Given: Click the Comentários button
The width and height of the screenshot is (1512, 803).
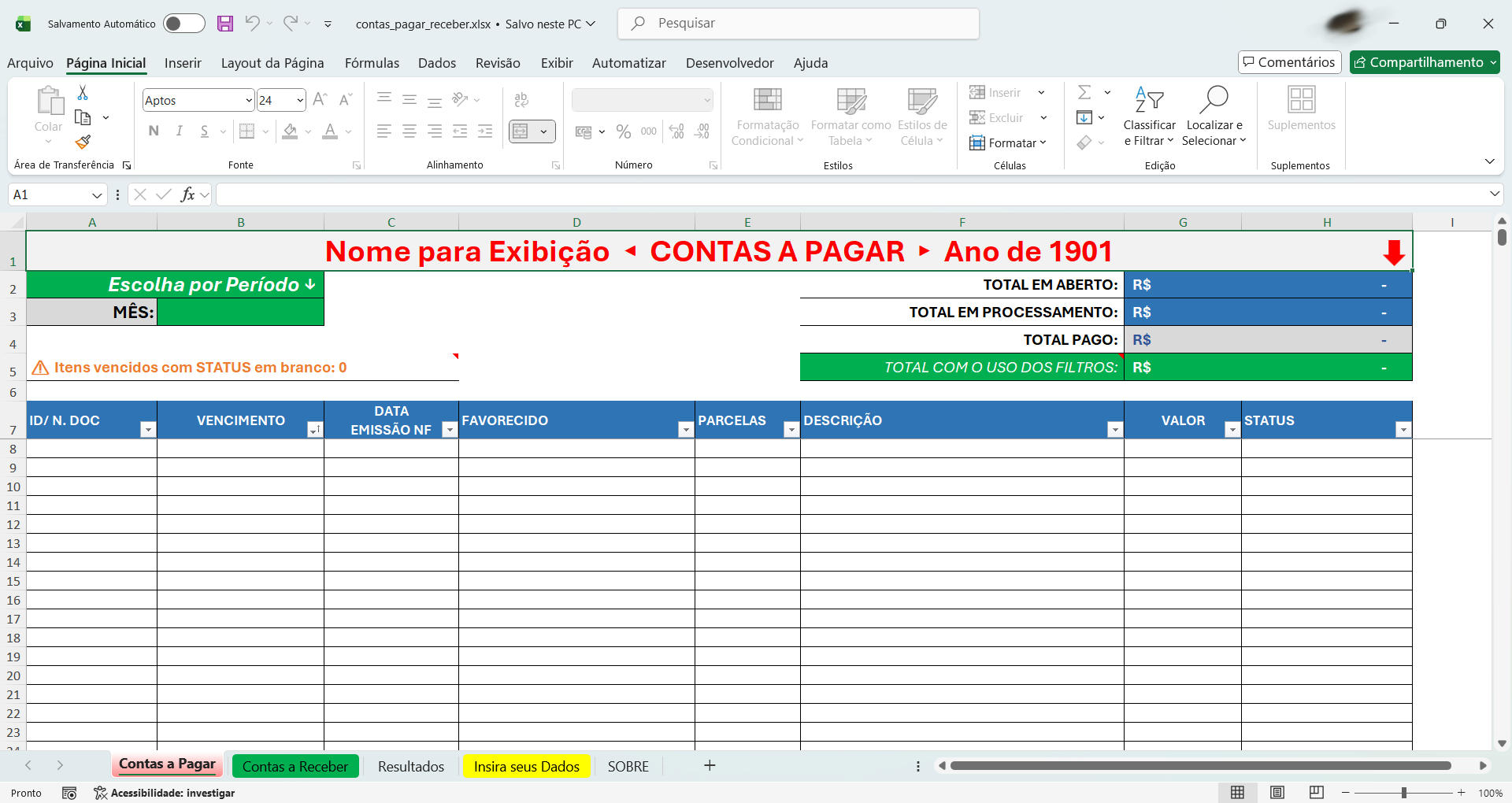Looking at the screenshot, I should [x=1289, y=62].
